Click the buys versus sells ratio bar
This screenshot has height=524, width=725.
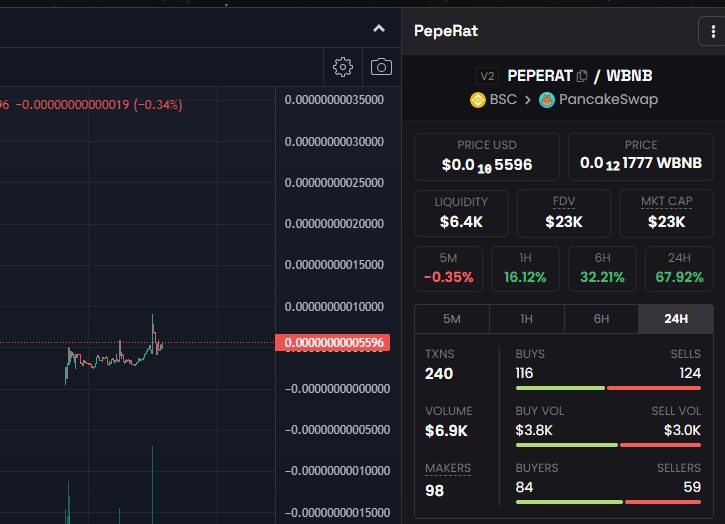tap(608, 388)
